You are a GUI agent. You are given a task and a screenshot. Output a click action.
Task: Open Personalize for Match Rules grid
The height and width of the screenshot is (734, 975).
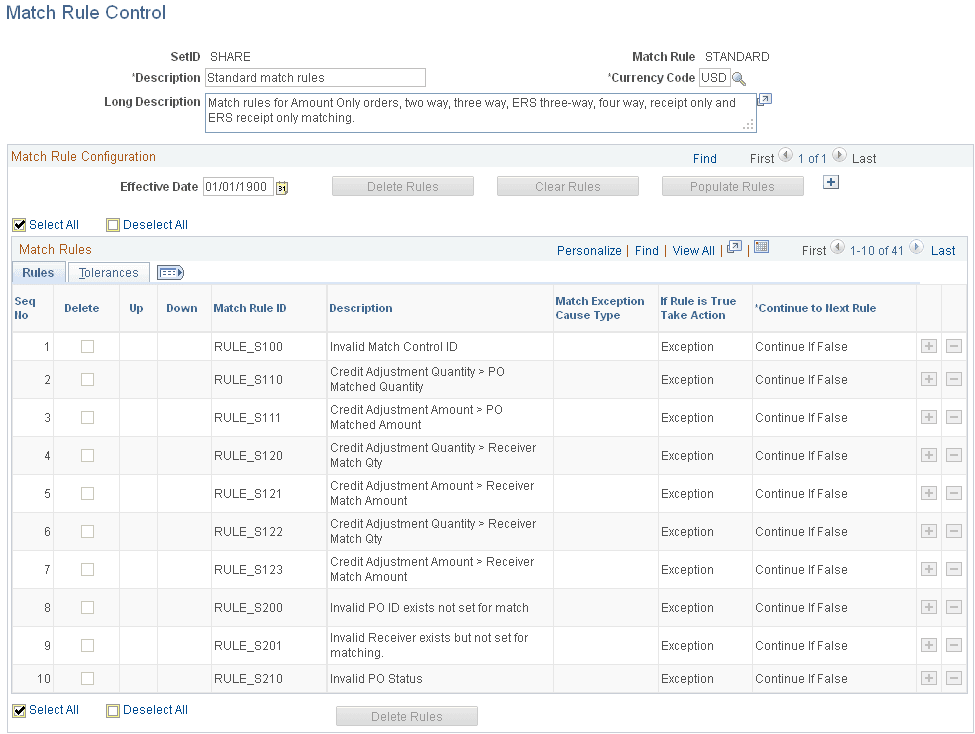pos(589,250)
